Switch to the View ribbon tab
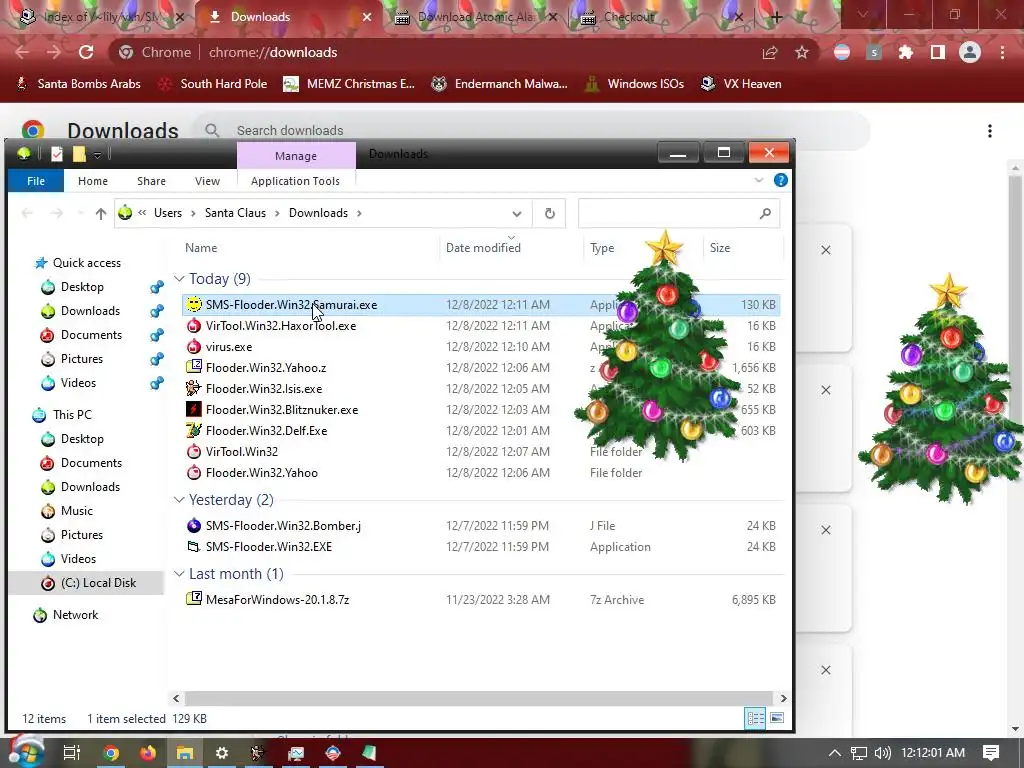This screenshot has height=768, width=1024. pos(207,181)
